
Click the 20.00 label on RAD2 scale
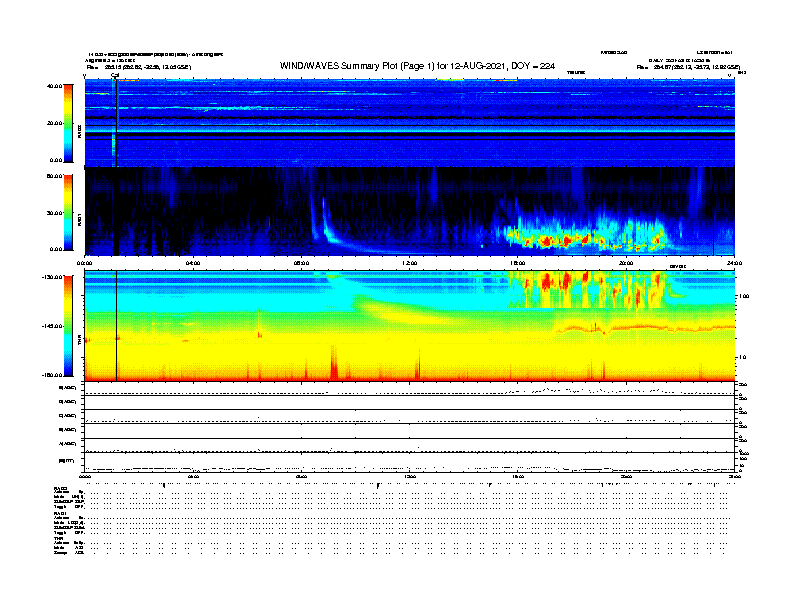point(55,123)
